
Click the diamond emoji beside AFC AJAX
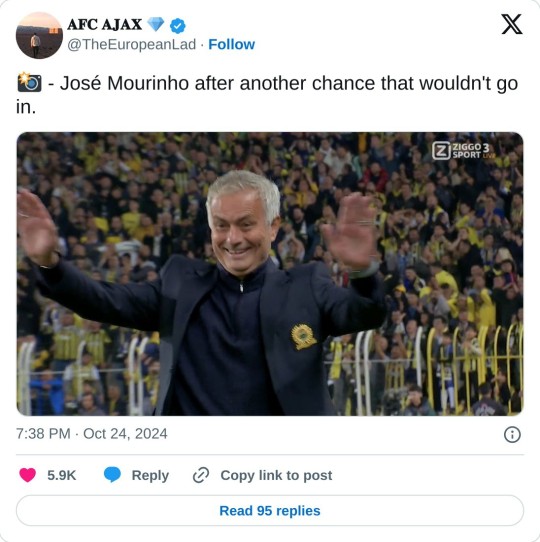(x=156, y=24)
